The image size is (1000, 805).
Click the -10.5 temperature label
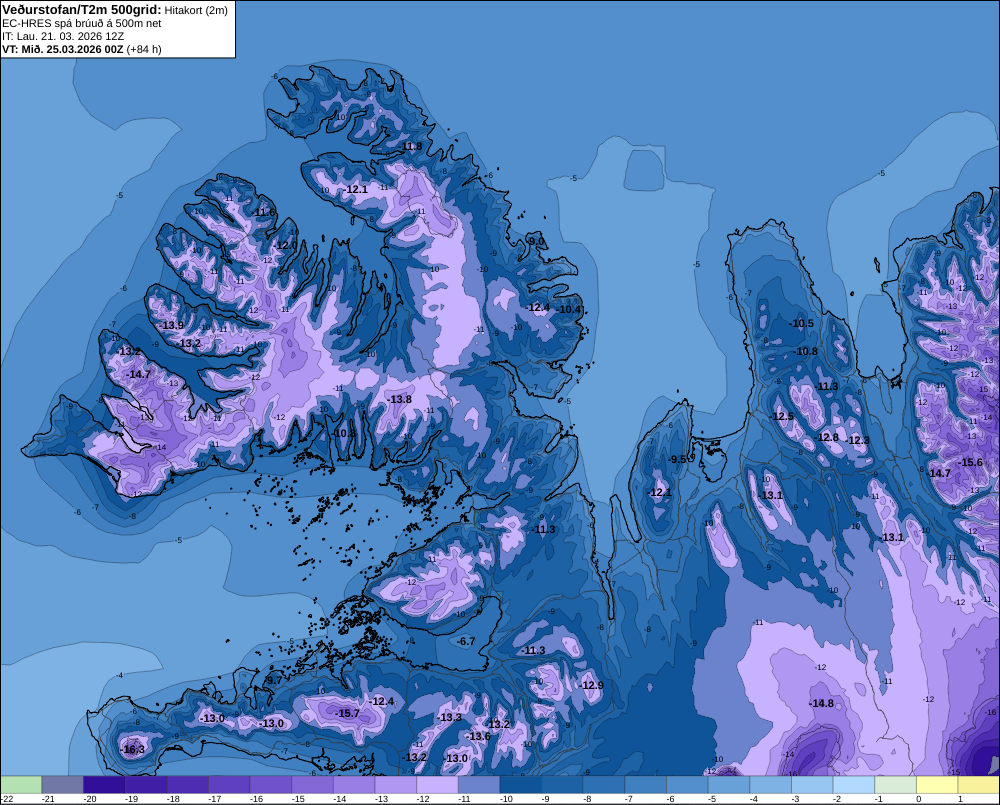pyautogui.click(x=802, y=323)
